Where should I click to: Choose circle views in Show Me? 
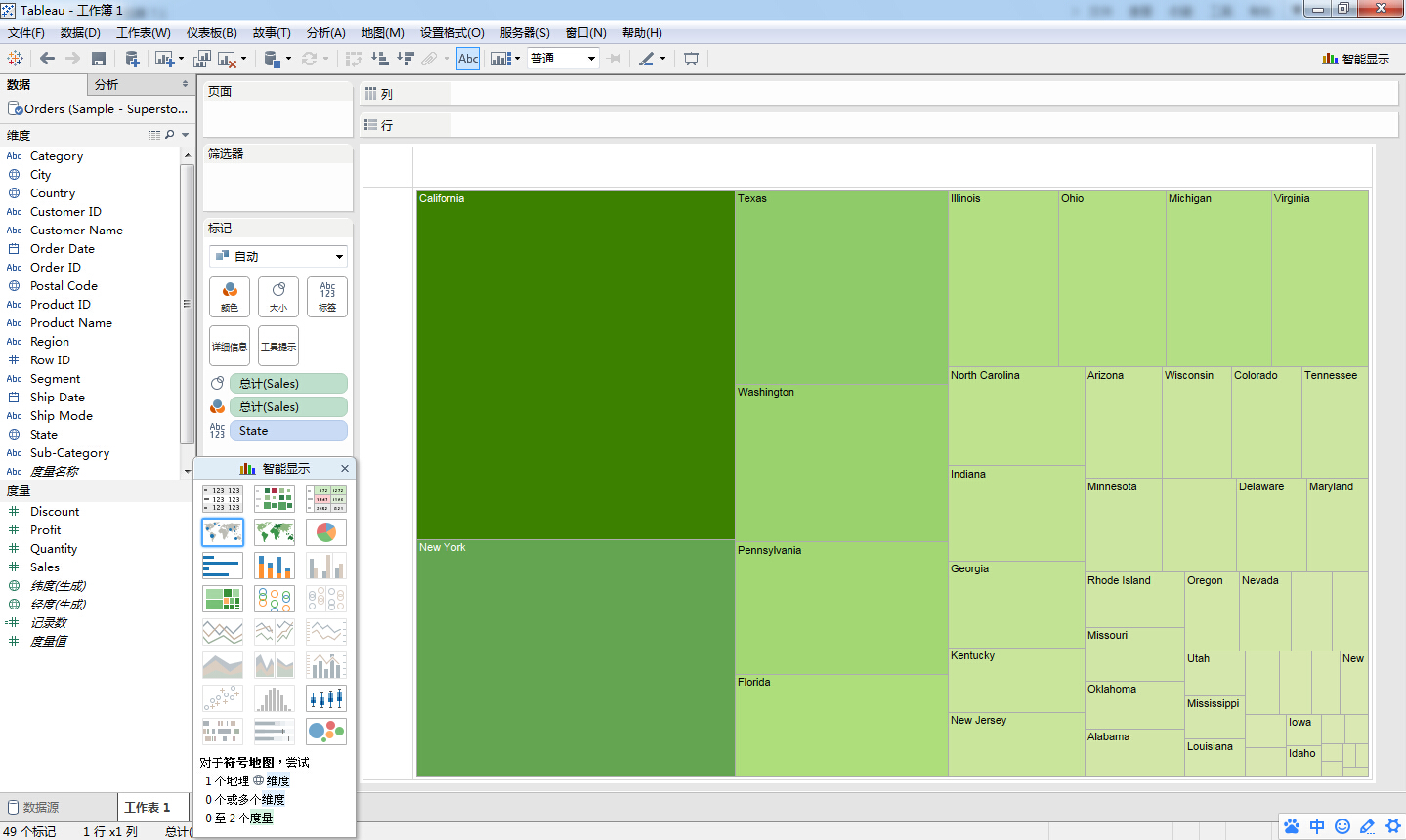tap(275, 599)
